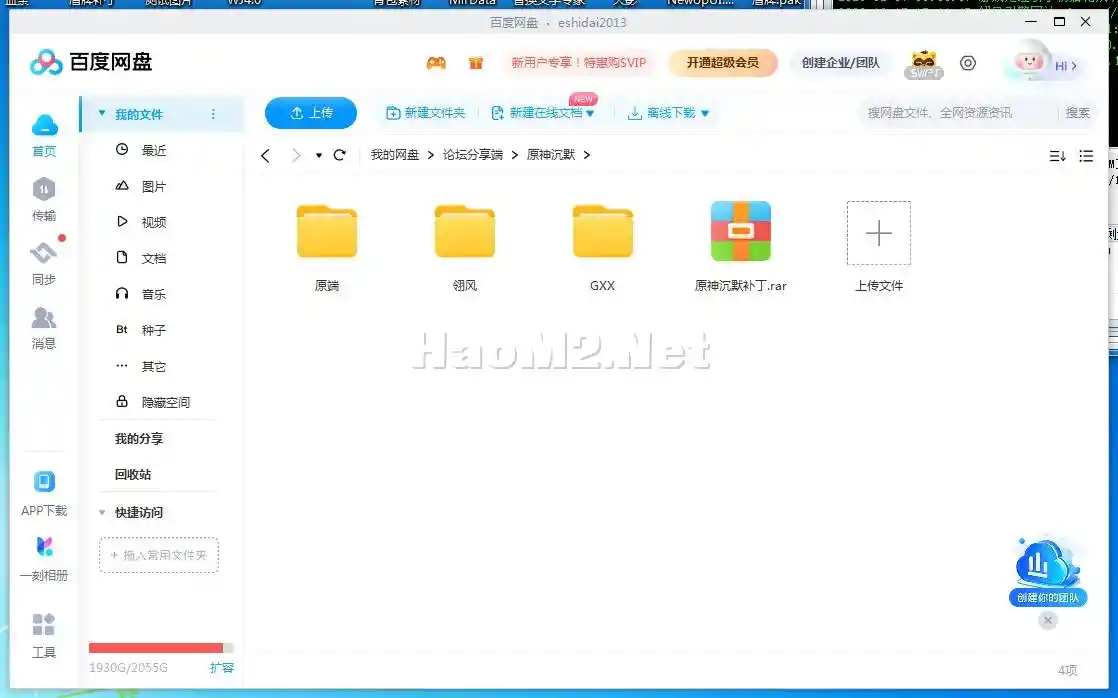1118x698 pixels.
Task: Go back with the left arrow
Action: (x=265, y=155)
